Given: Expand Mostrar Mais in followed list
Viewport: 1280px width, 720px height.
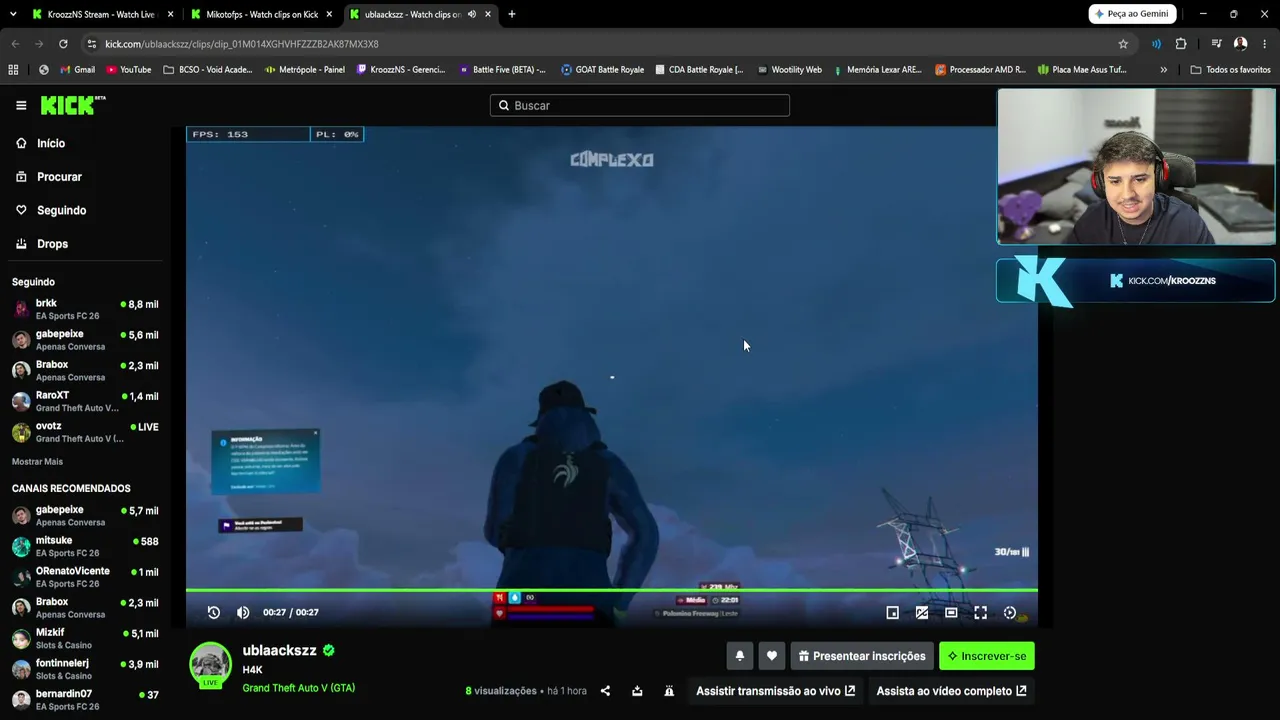Looking at the screenshot, I should point(37,462).
